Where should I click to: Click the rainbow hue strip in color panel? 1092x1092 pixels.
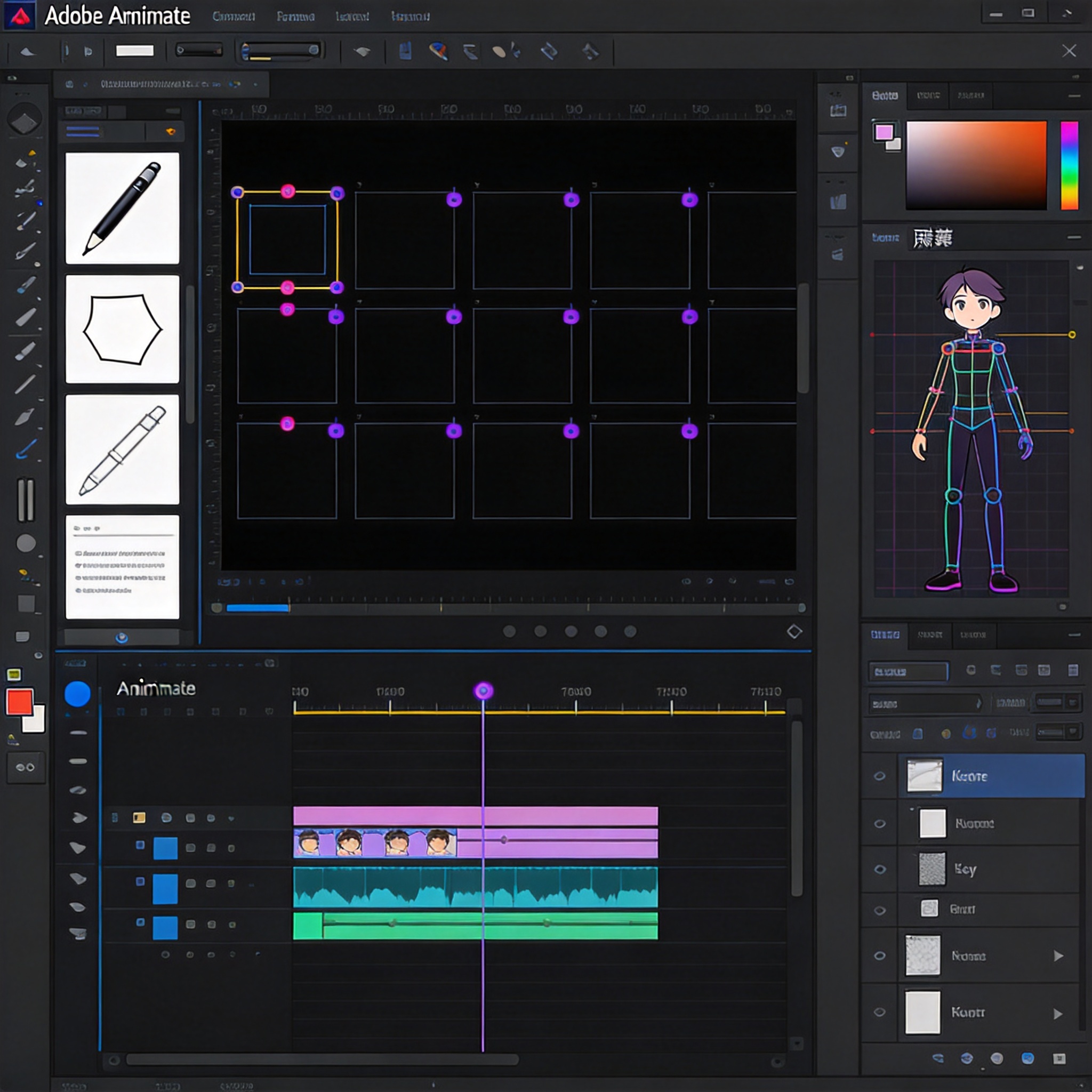pos(1070,165)
